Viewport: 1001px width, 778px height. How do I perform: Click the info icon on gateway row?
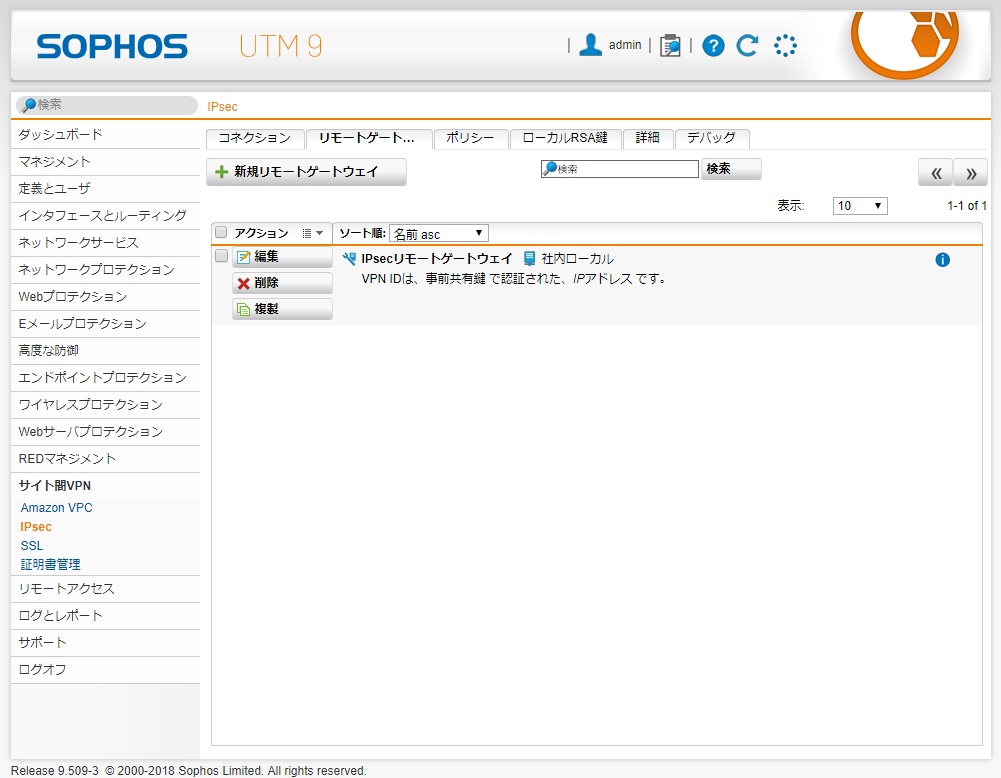click(x=942, y=260)
